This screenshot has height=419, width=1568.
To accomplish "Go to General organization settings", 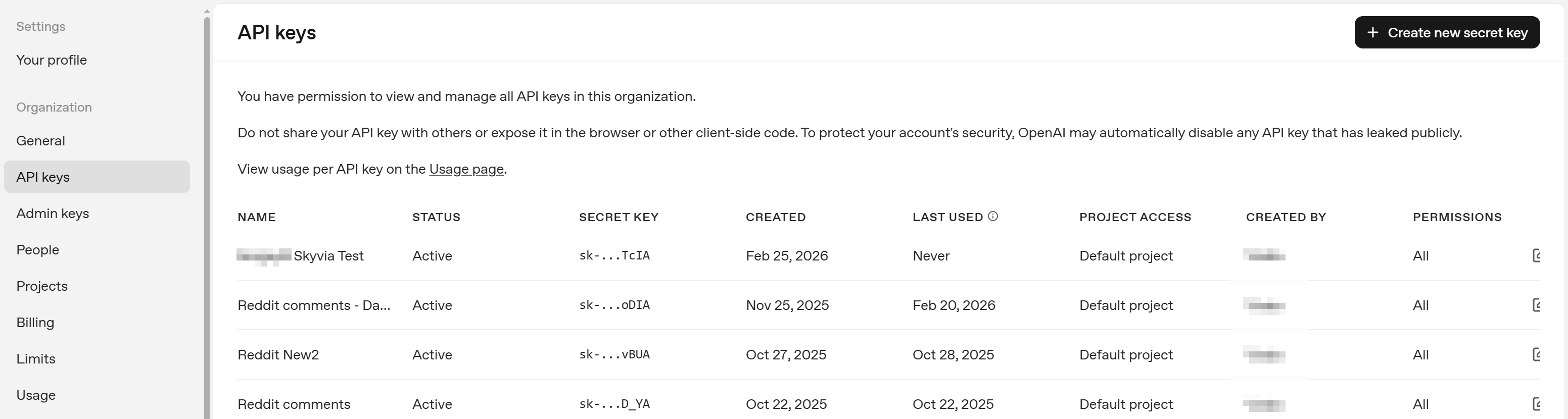I will pyautogui.click(x=41, y=141).
